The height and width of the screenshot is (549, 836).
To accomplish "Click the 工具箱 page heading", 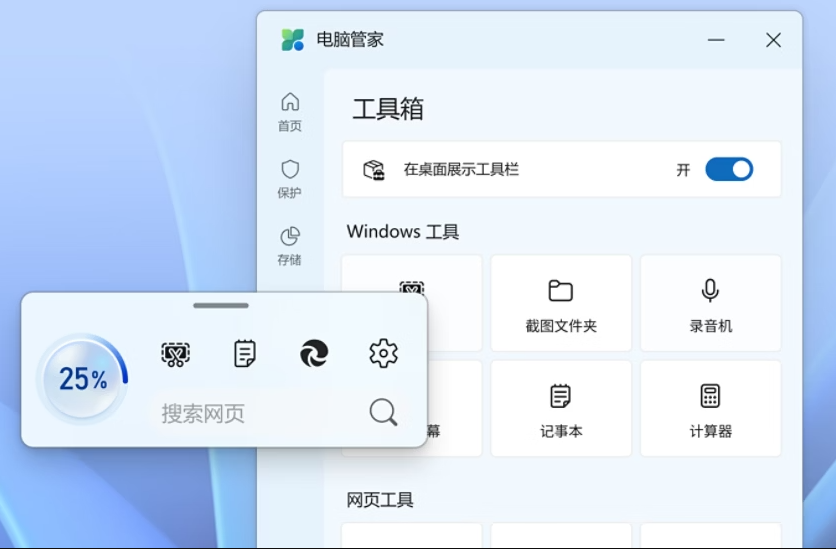I will (388, 109).
